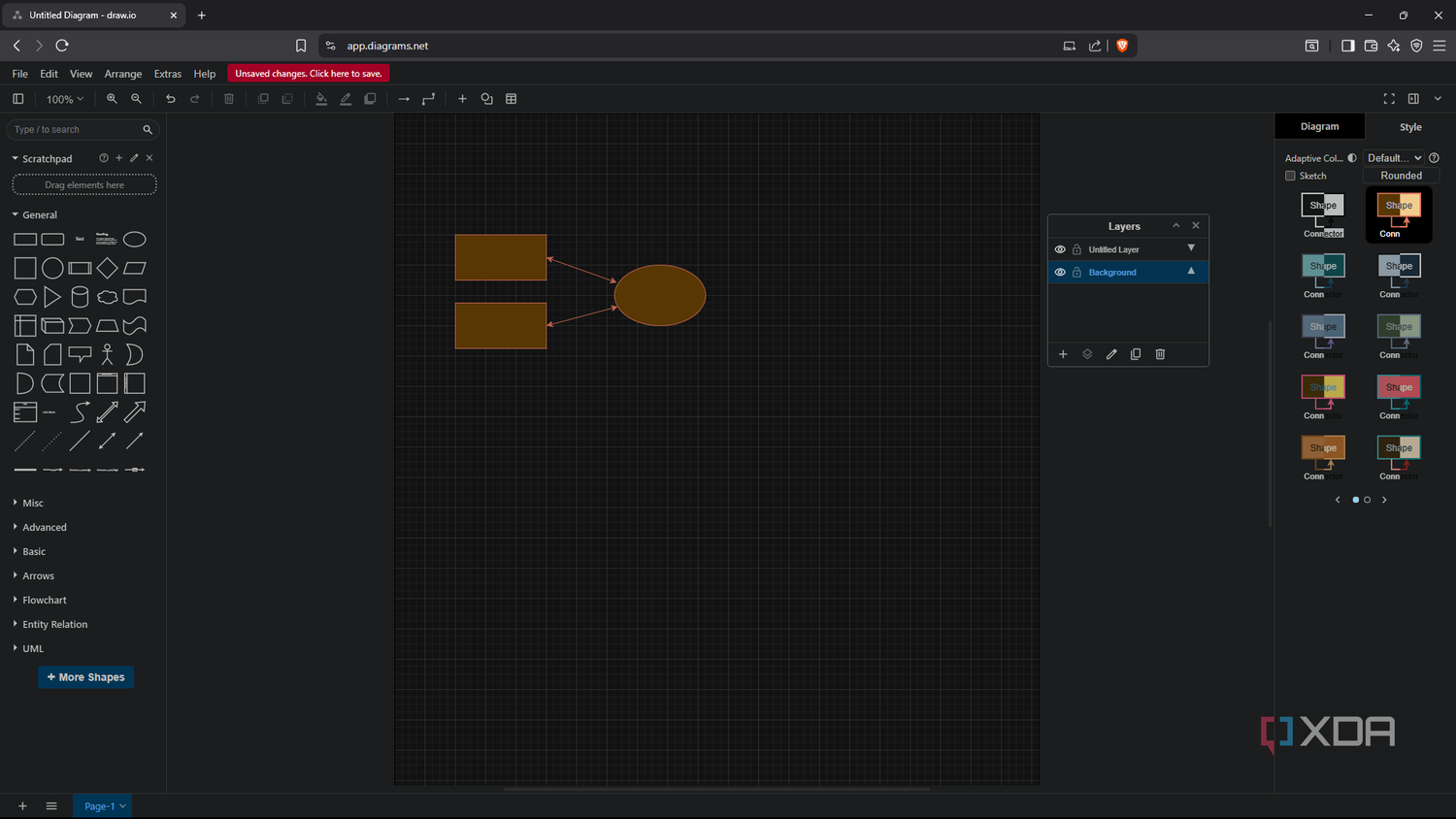Toggle lock on Untitled Layer
Screen dimensions: 1456x819
[1076, 249]
